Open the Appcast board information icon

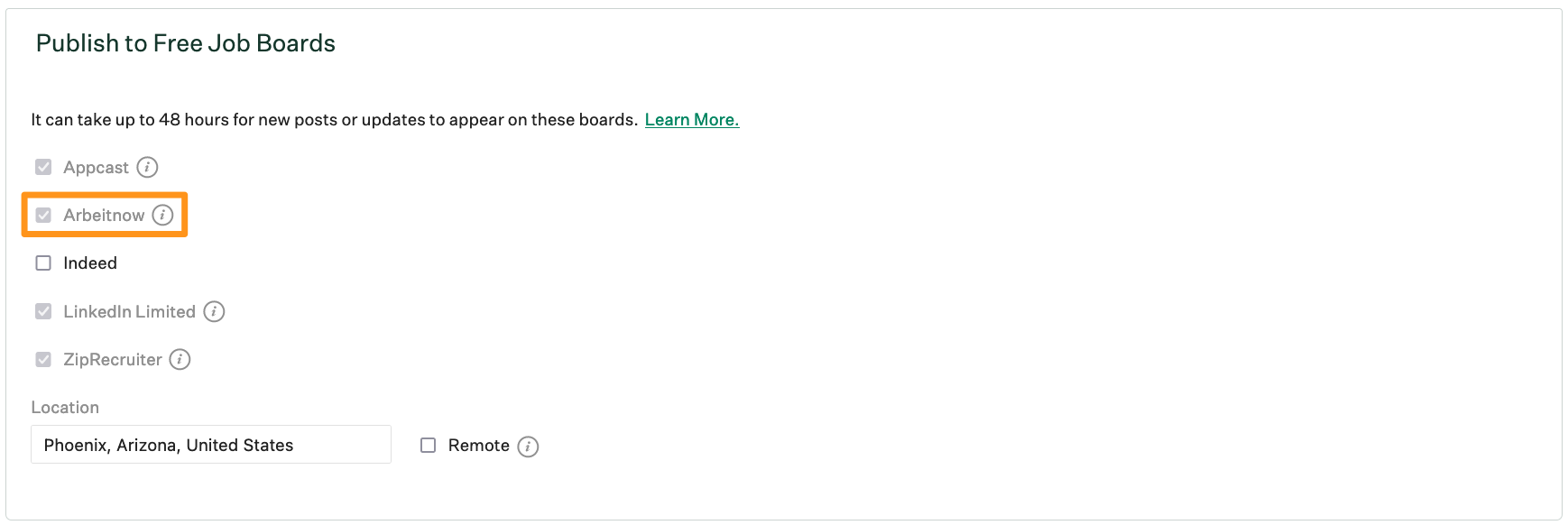click(149, 167)
